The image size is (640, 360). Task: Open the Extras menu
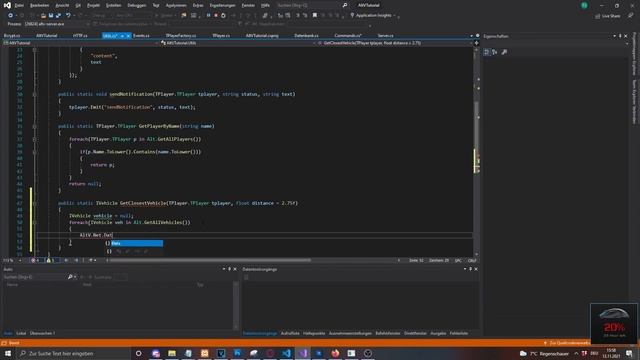[x=198, y=5]
